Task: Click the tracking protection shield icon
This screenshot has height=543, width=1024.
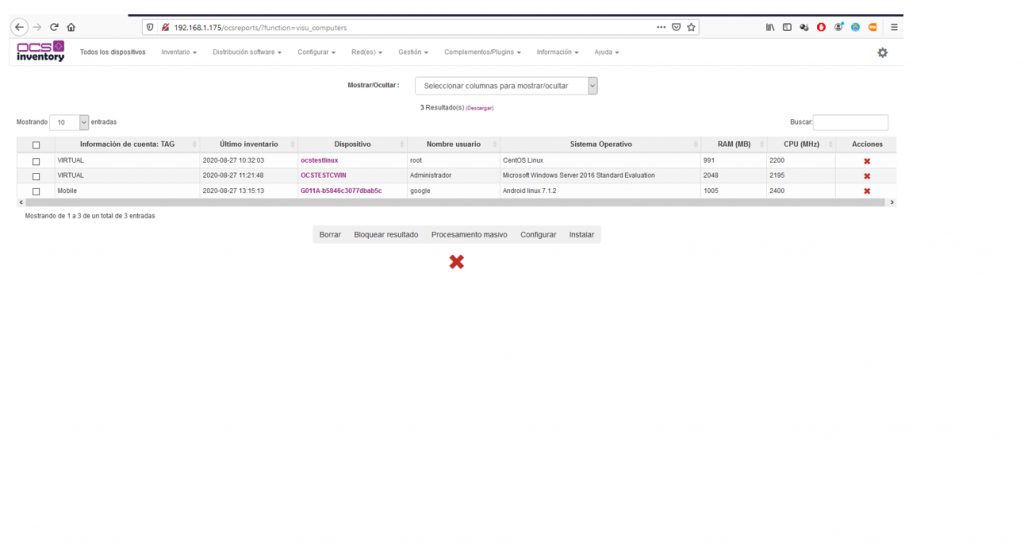Action: 150,27
